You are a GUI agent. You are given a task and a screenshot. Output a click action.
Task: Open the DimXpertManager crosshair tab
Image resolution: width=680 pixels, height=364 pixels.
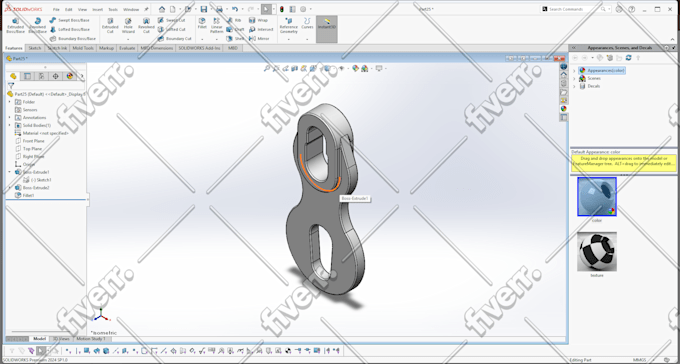(56, 76)
